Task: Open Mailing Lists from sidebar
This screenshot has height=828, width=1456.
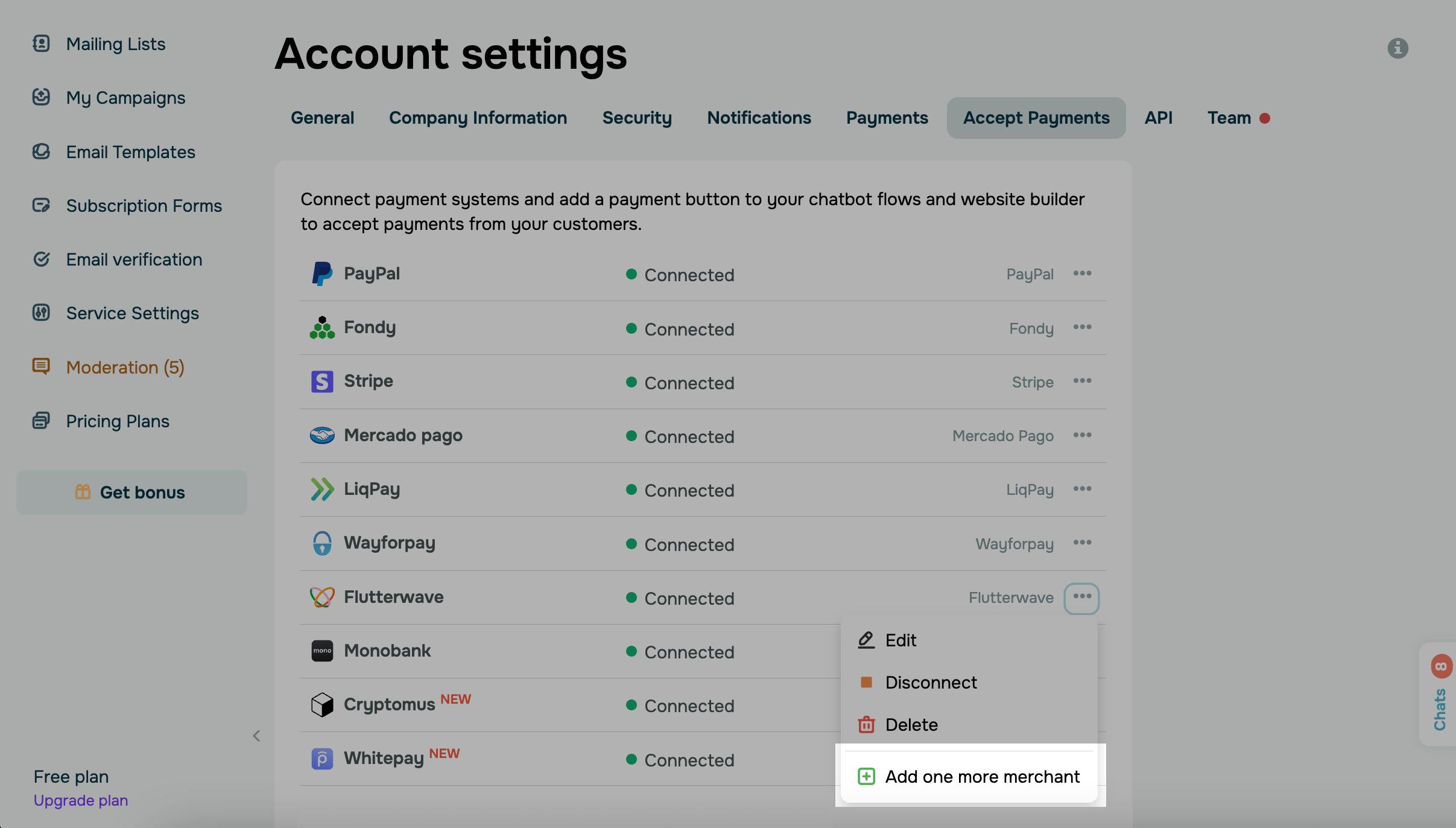Action: click(115, 44)
